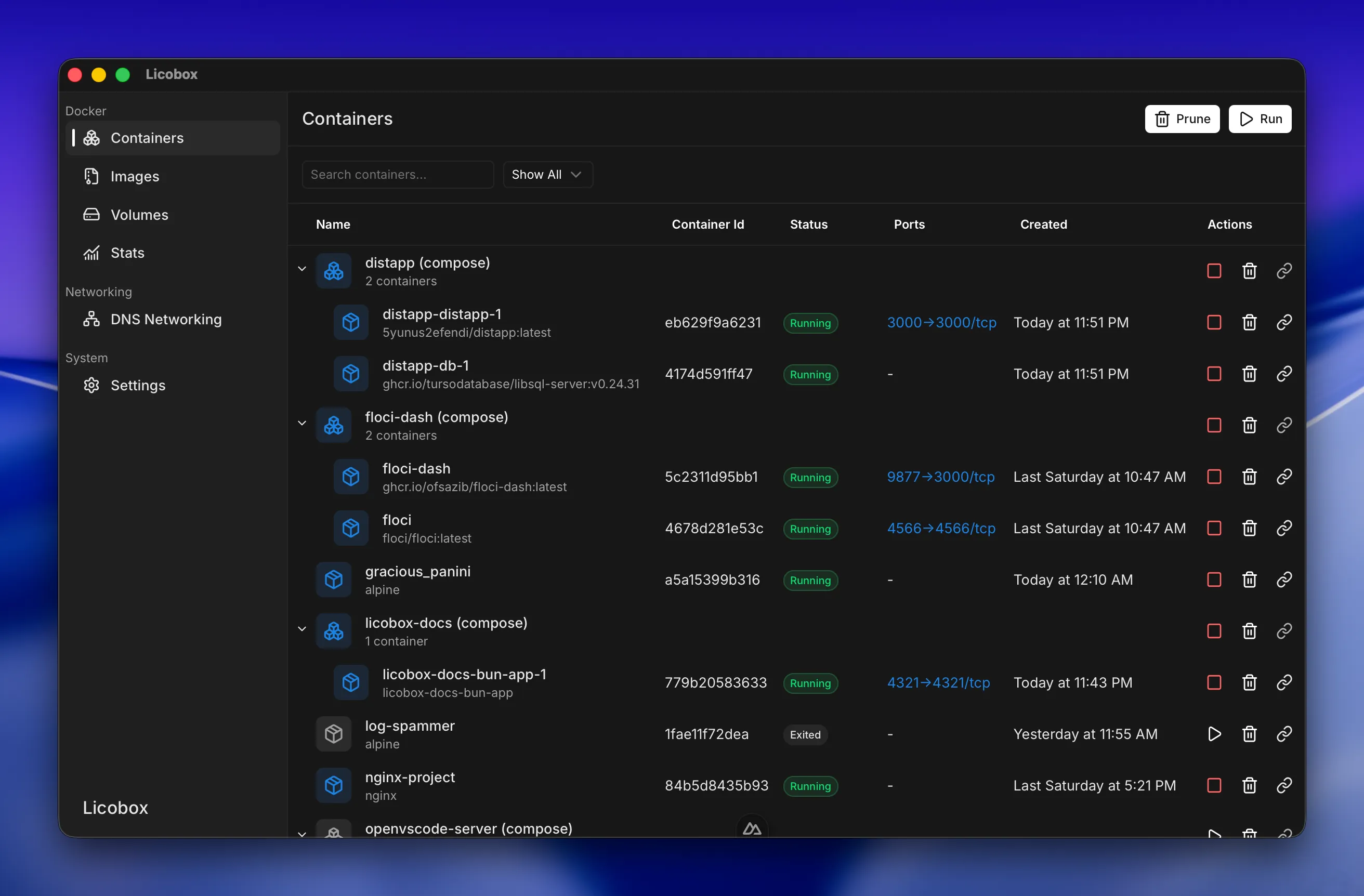Open link for distapp compose group

pyautogui.click(x=1284, y=271)
